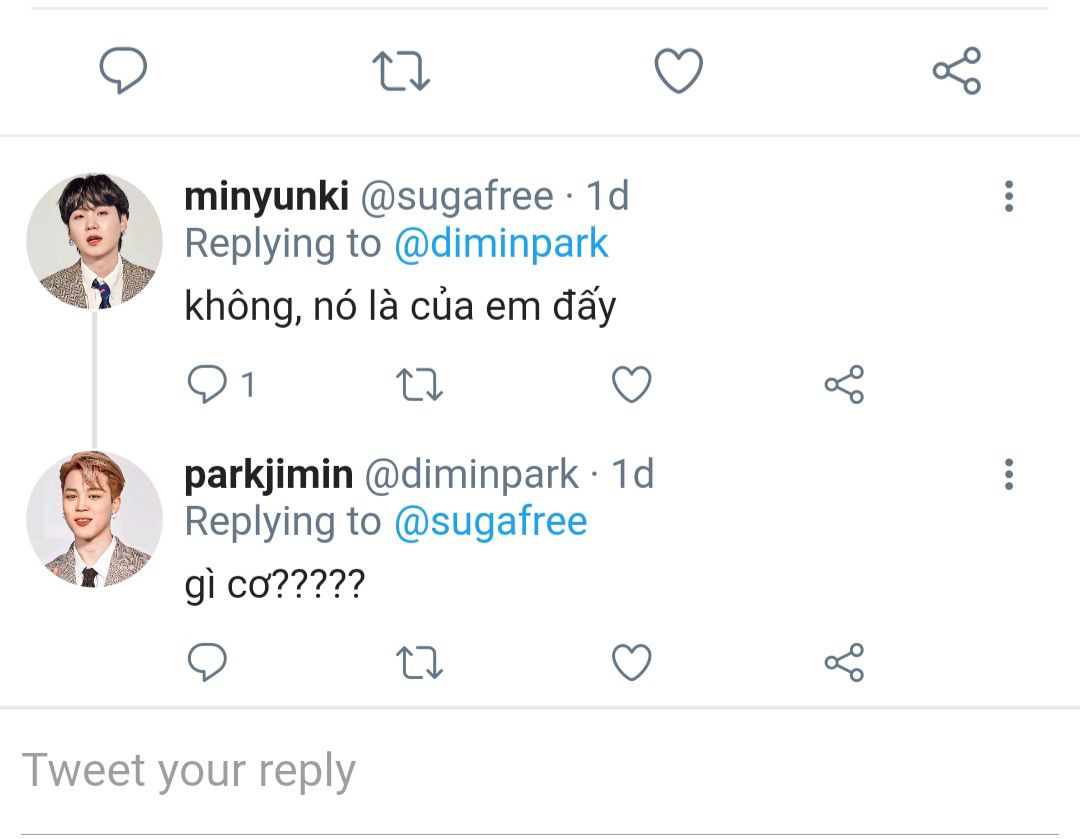Retweet parkjimin's reply

421,662
